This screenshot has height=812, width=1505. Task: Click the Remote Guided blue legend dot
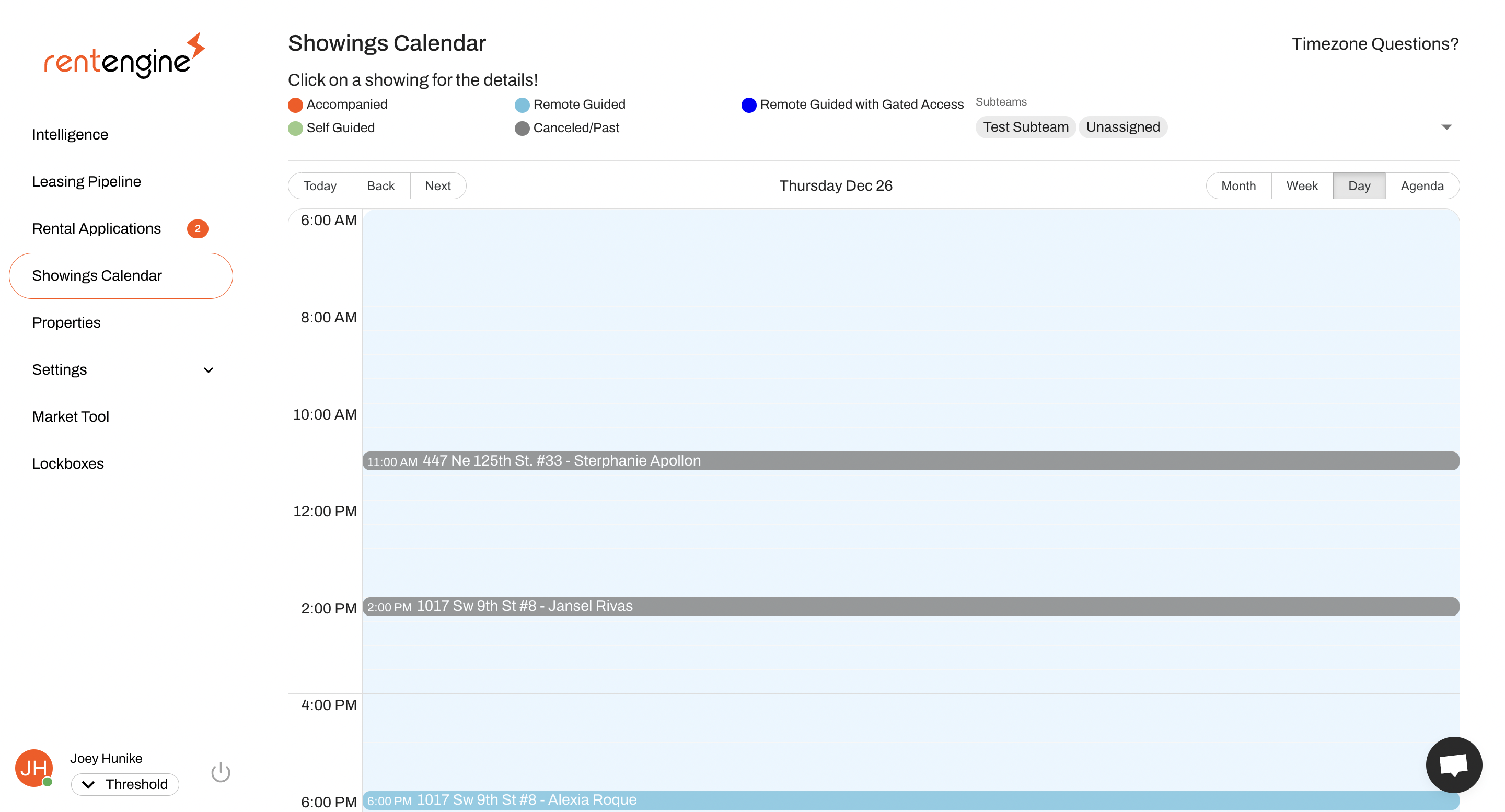tap(520, 105)
